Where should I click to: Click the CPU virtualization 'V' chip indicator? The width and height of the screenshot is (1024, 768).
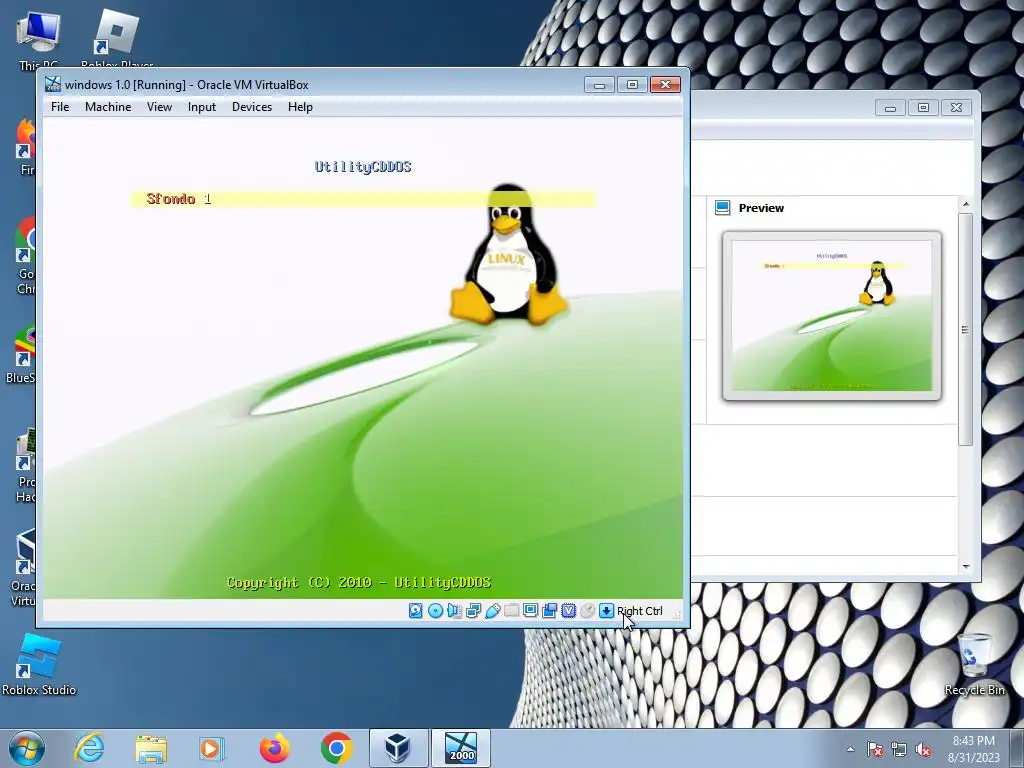click(569, 611)
